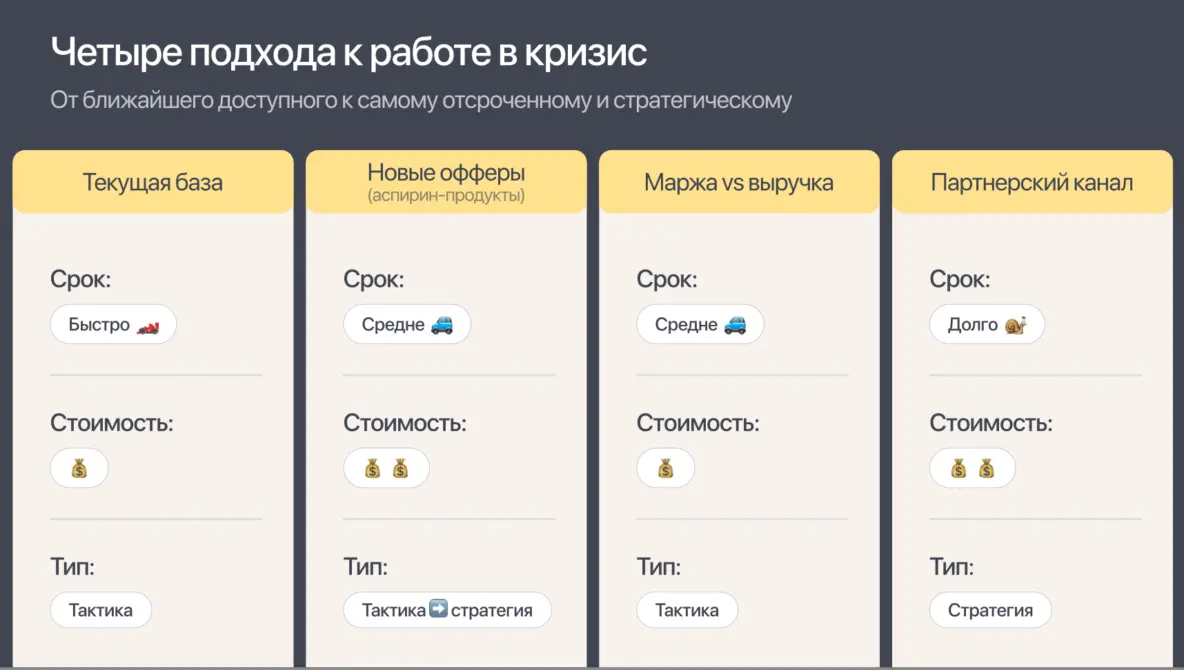
Task: Select the Партнерский канал card header
Action: [1032, 181]
